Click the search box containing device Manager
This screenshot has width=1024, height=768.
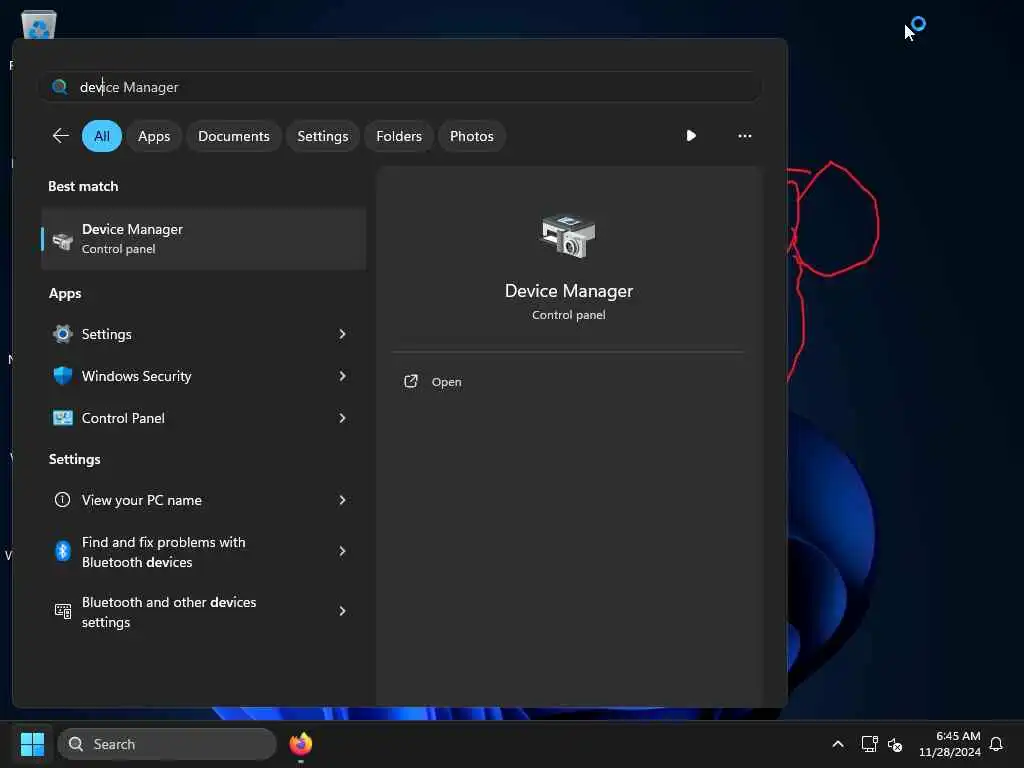click(401, 87)
